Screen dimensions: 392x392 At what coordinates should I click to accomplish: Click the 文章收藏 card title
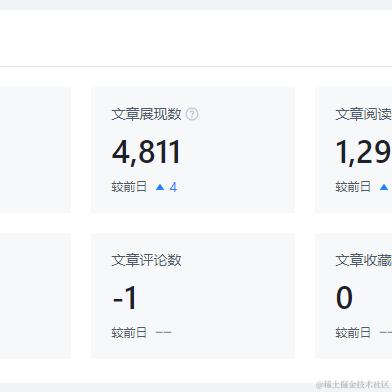[364, 260]
